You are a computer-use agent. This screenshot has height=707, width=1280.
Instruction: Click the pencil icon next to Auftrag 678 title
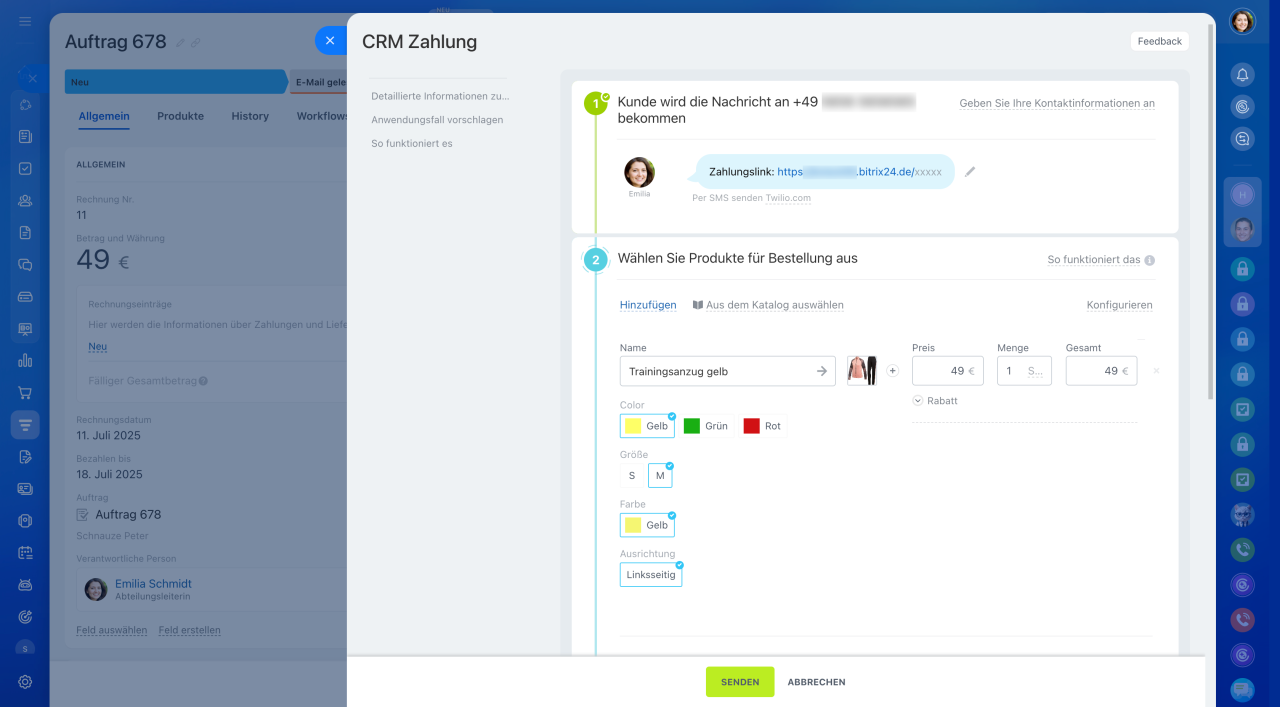[x=181, y=42]
